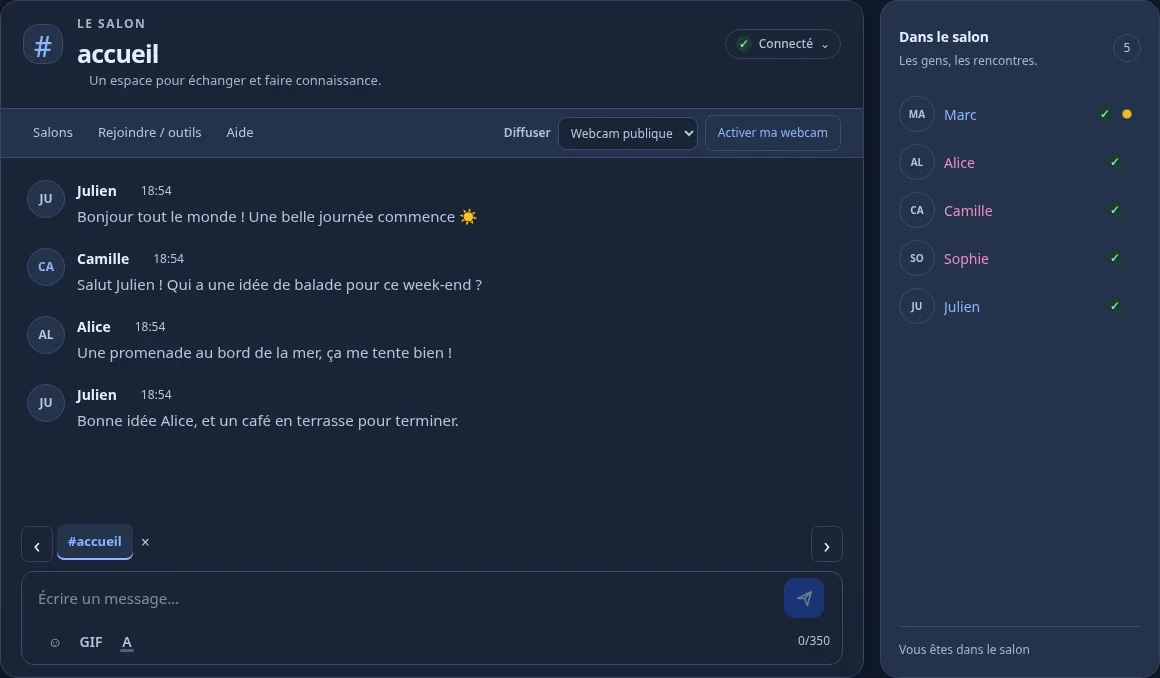Send message with paper plane button
The width and height of the screenshot is (1160, 678).
click(804, 598)
